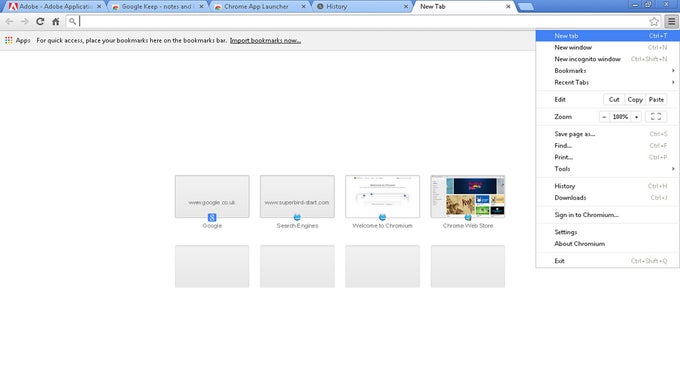Select Print in the menu
680x383 pixels.
(607, 157)
